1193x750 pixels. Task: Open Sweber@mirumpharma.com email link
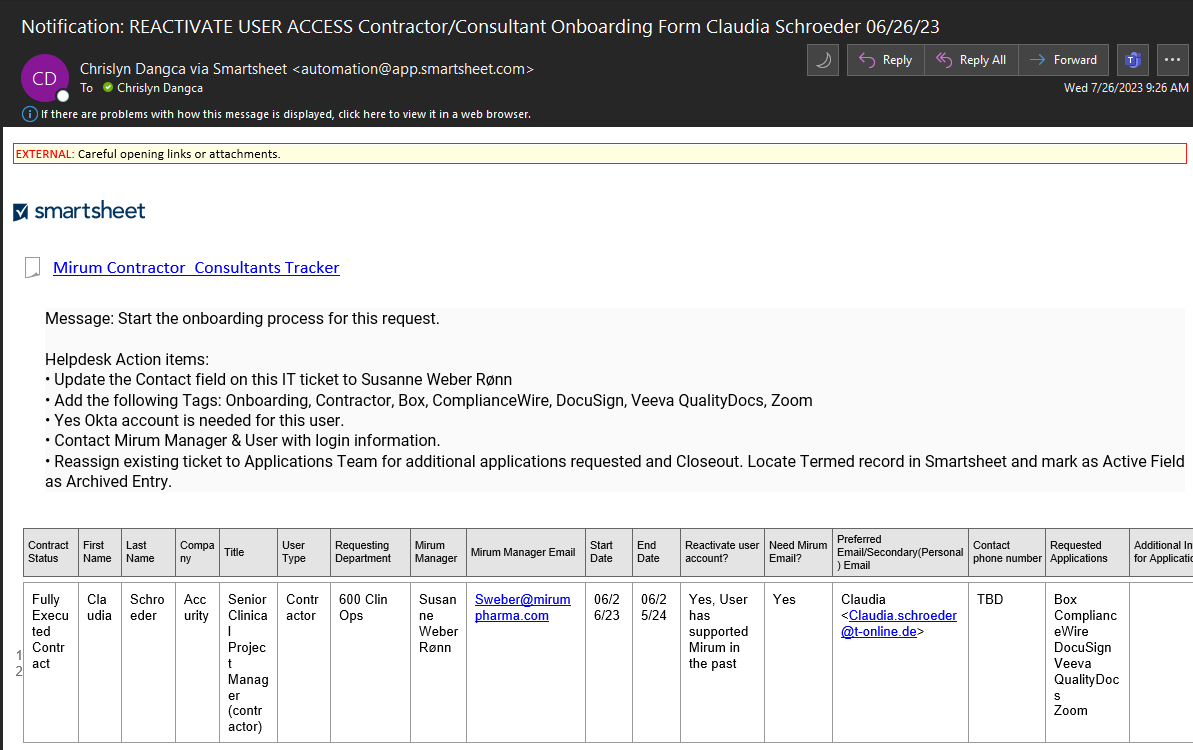[523, 608]
